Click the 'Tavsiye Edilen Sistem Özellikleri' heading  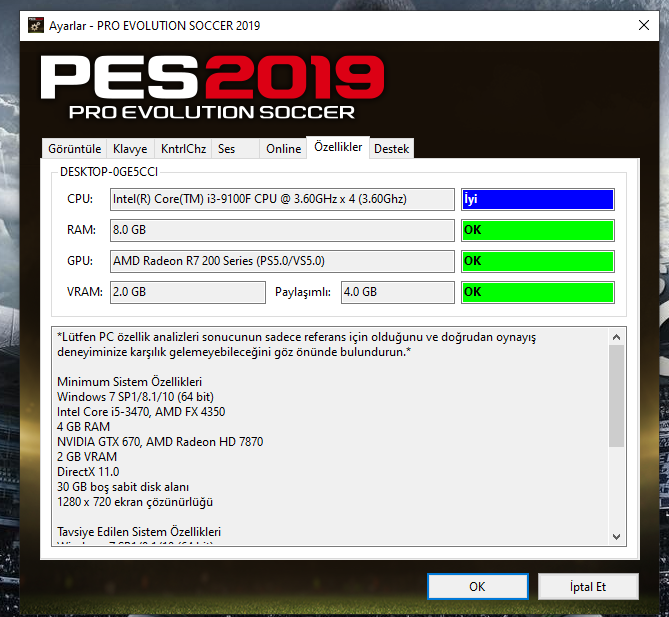tap(139, 532)
